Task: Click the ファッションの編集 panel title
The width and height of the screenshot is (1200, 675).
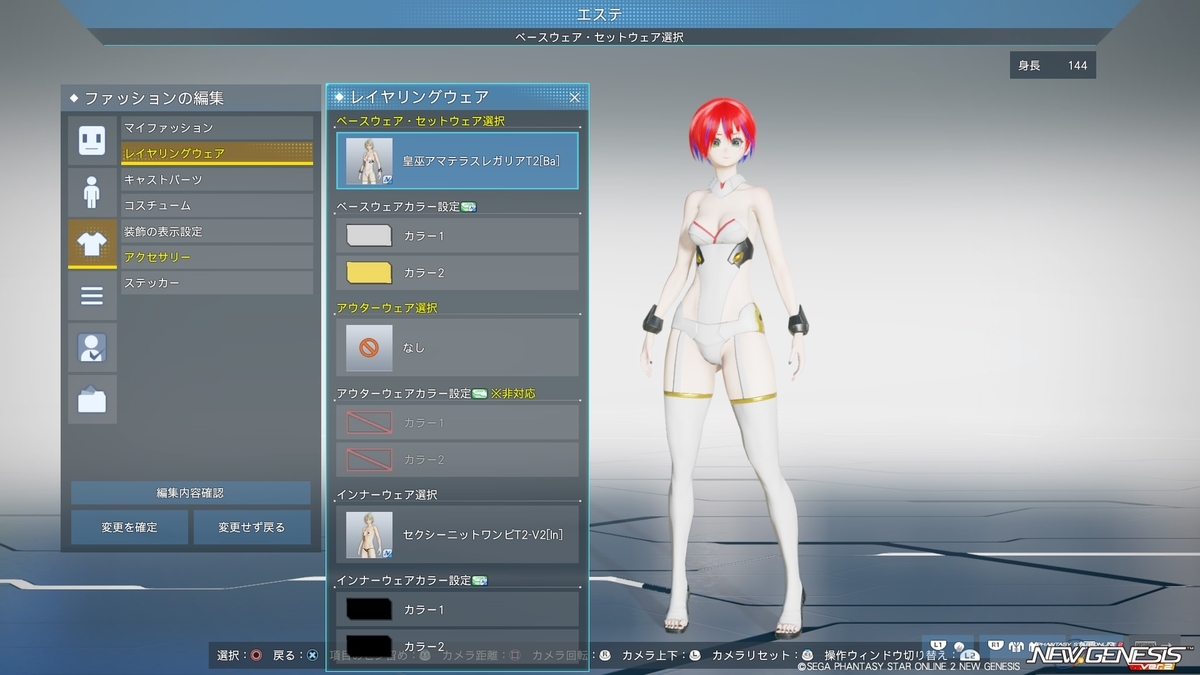Action: [153, 98]
